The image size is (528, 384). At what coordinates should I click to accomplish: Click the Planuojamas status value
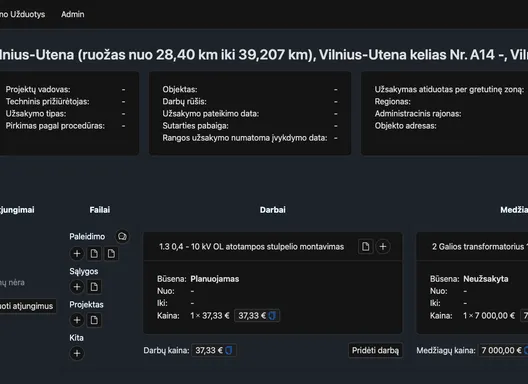point(214,279)
